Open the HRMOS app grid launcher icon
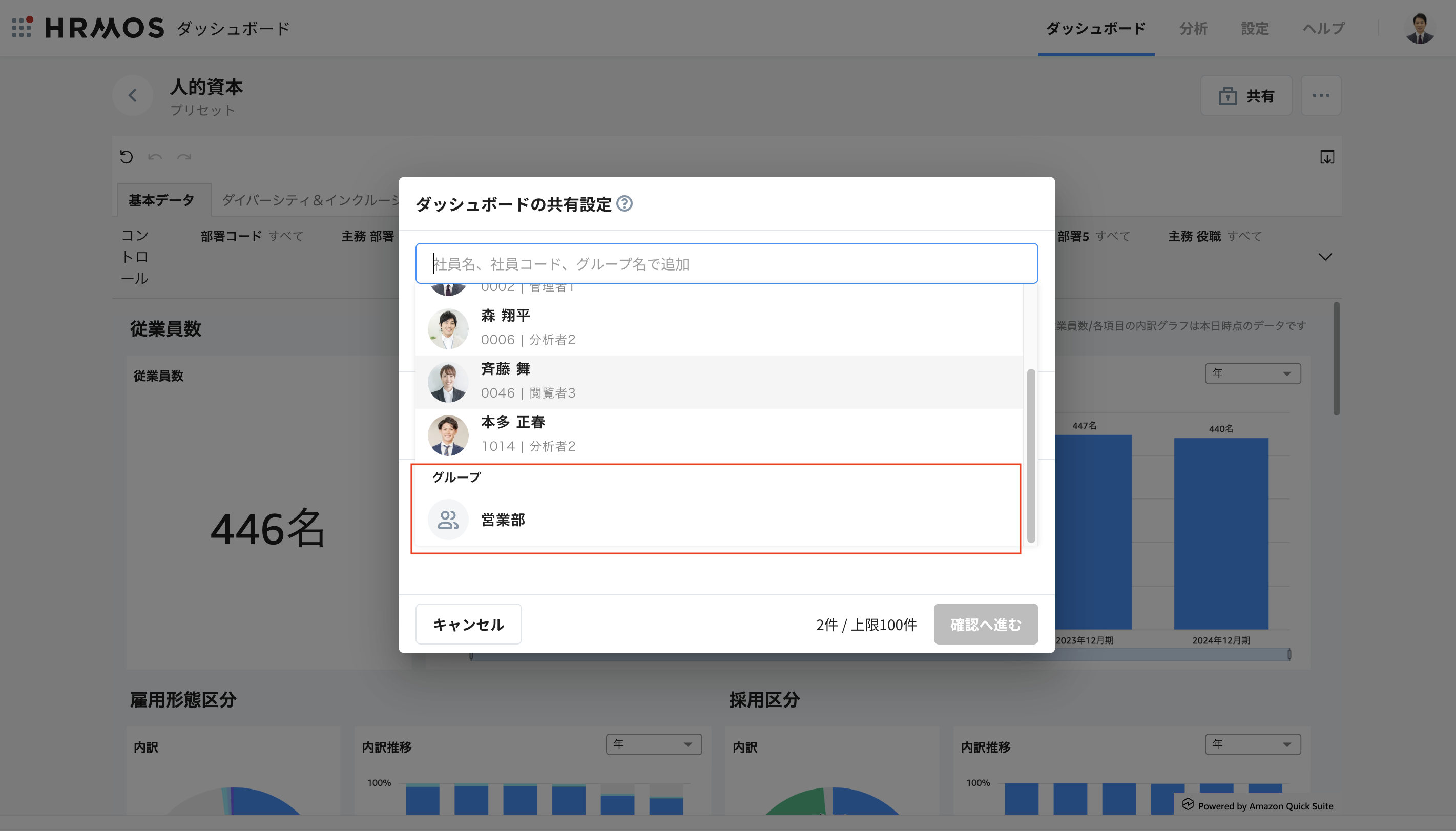The width and height of the screenshot is (1456, 831). coord(22,27)
